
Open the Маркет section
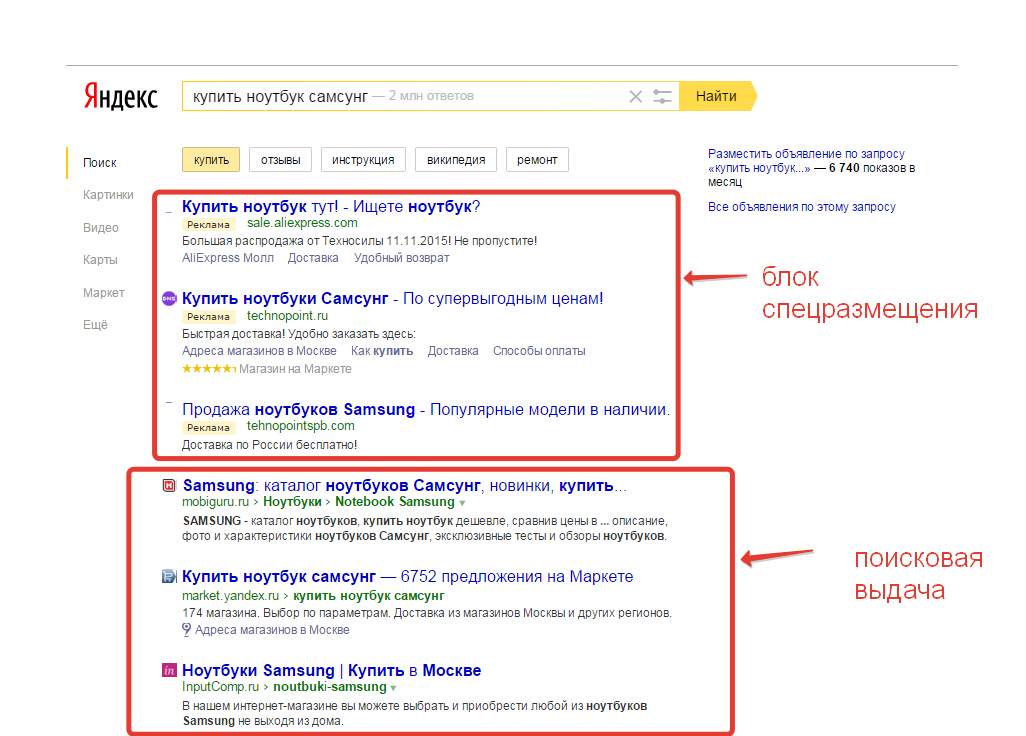pos(103,292)
